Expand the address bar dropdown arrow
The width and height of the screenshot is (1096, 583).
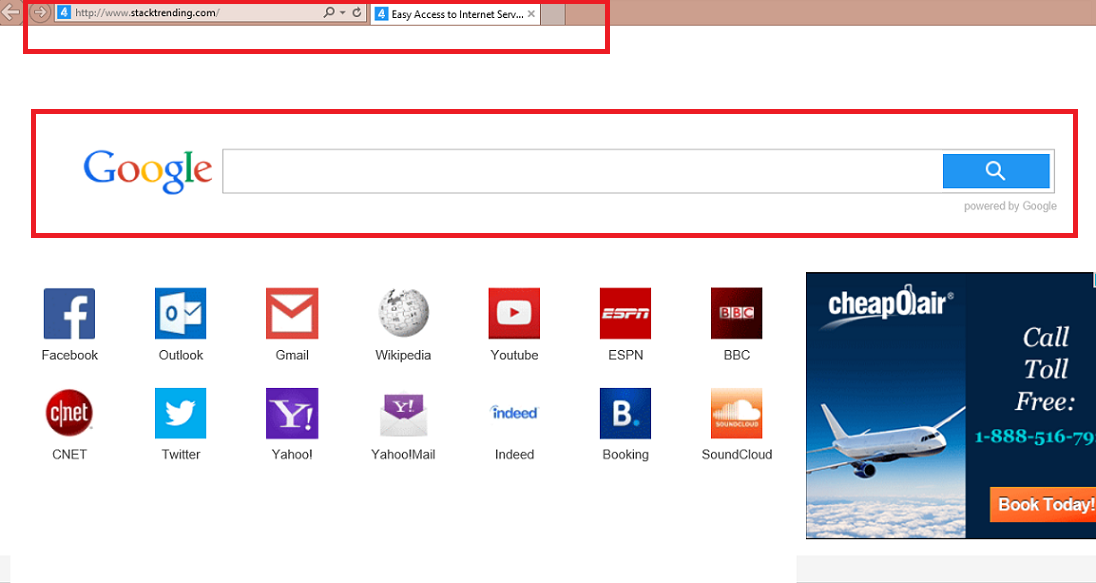[x=342, y=13]
